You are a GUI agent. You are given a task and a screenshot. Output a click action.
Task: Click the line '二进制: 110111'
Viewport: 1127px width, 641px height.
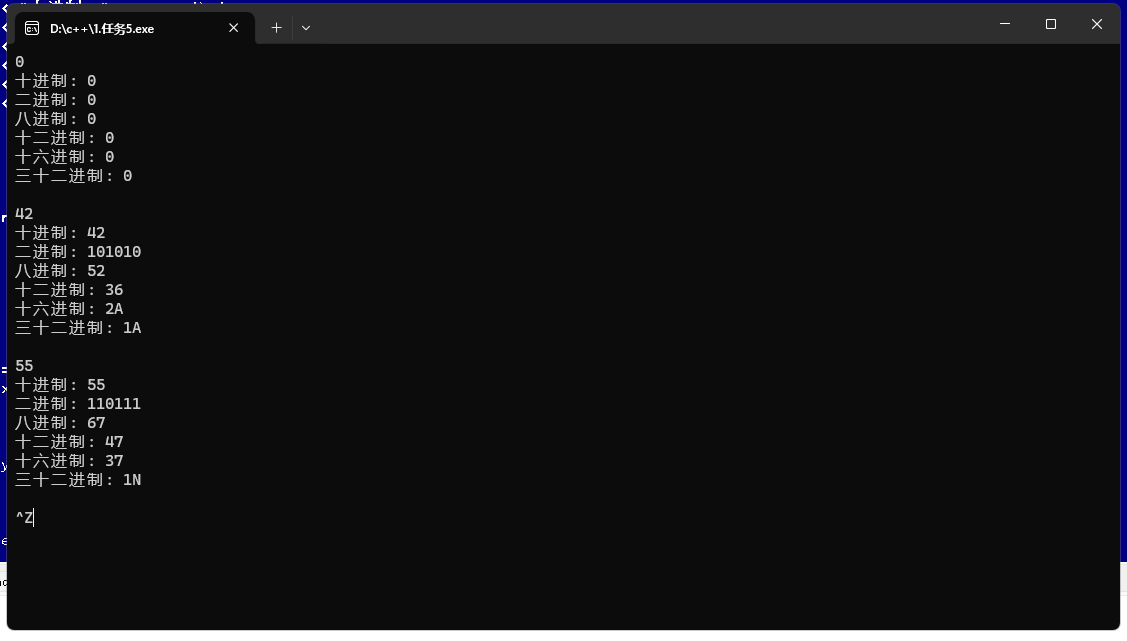(78, 404)
